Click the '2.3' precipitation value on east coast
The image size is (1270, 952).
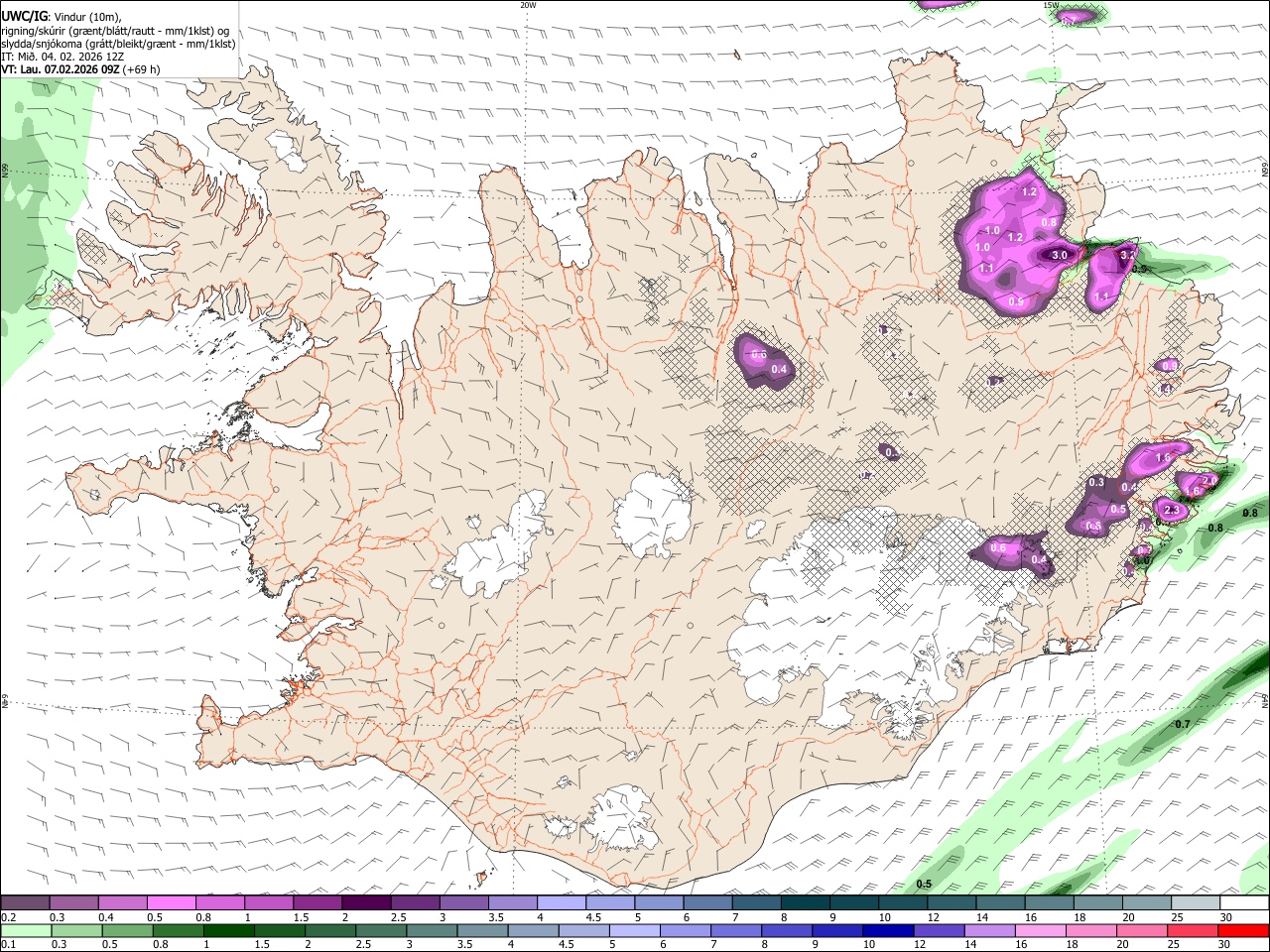[x=1171, y=511]
